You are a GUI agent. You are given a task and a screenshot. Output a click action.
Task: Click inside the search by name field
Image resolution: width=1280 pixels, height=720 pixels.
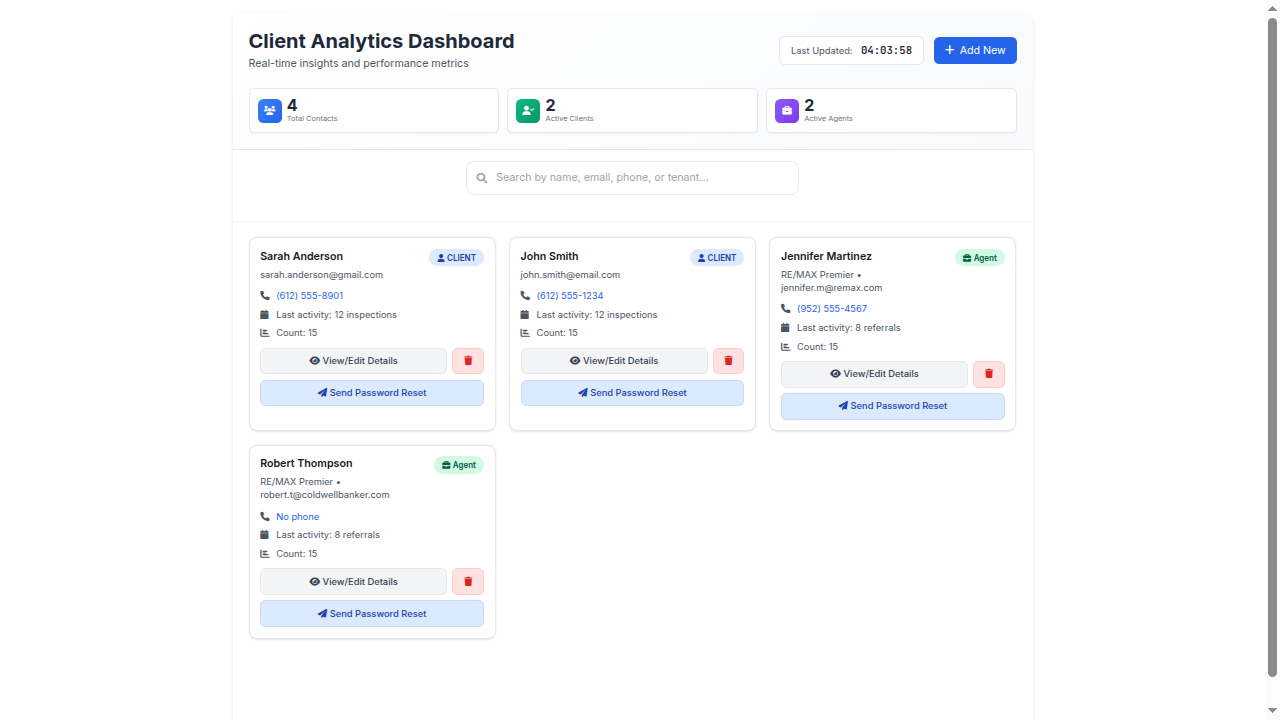coord(632,177)
